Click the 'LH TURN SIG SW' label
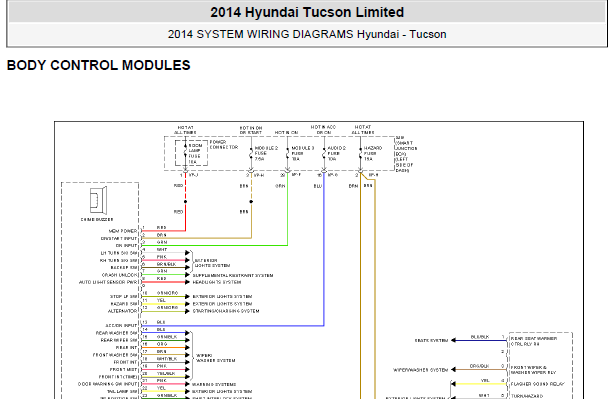The width and height of the screenshot is (608, 399). 119,253
